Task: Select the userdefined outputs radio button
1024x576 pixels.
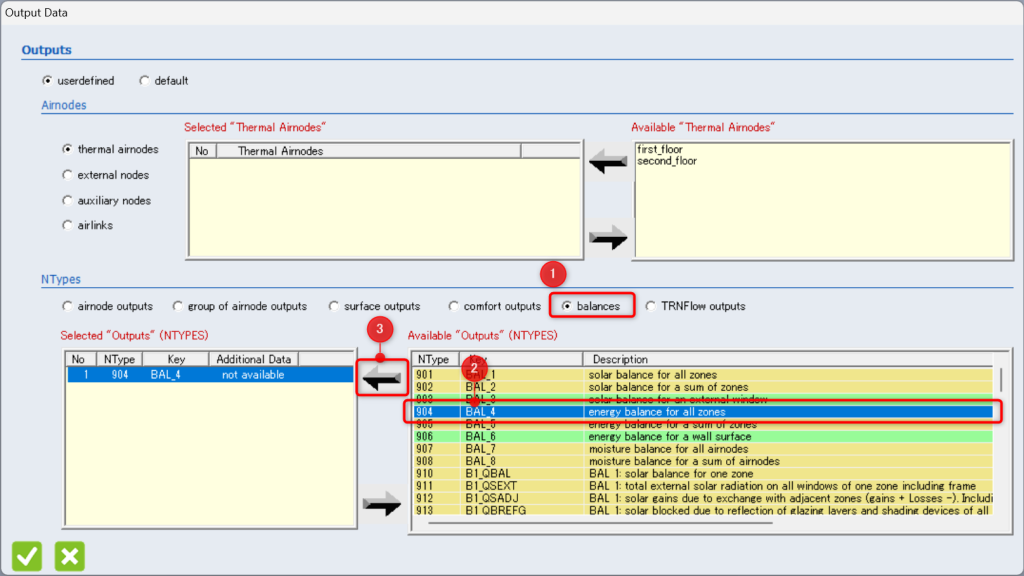Action: tap(47, 80)
